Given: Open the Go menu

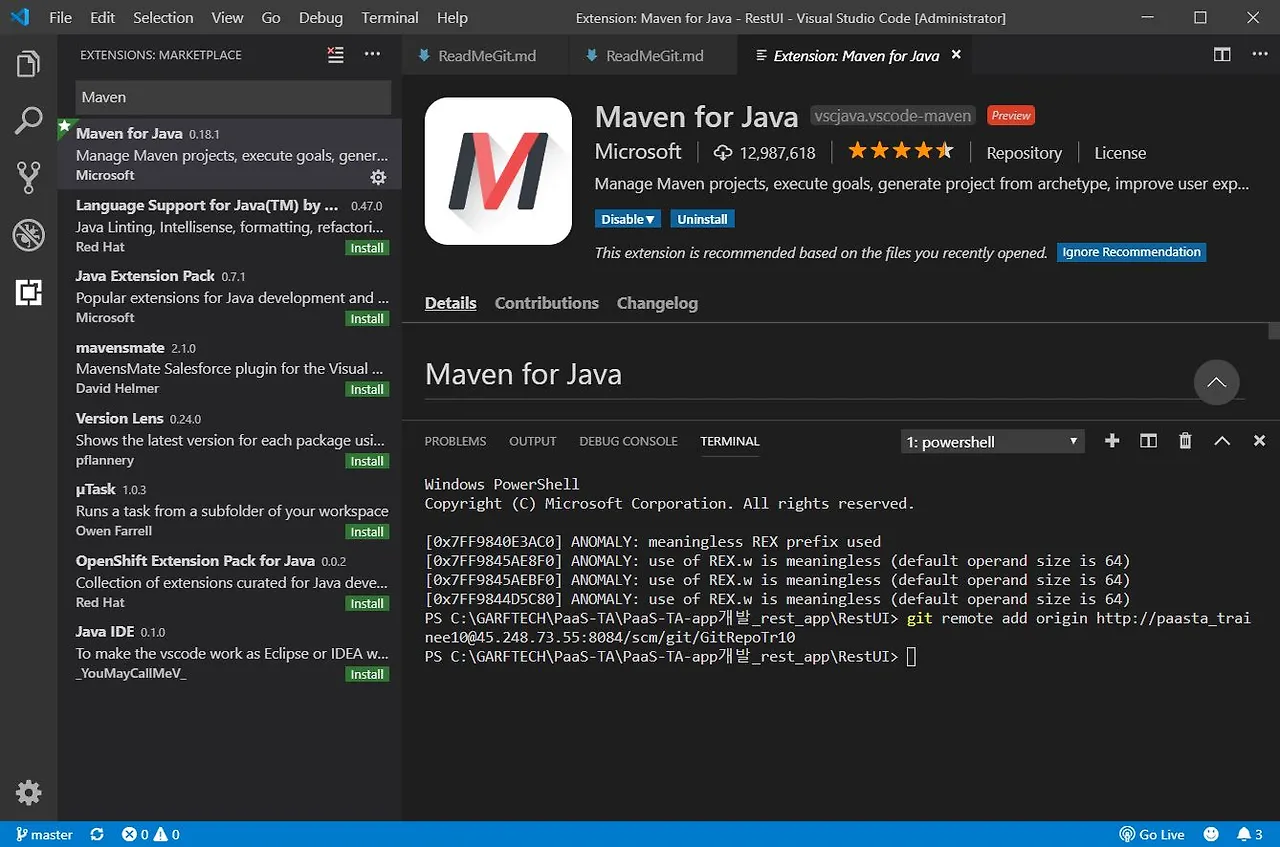Looking at the screenshot, I should click(x=270, y=18).
